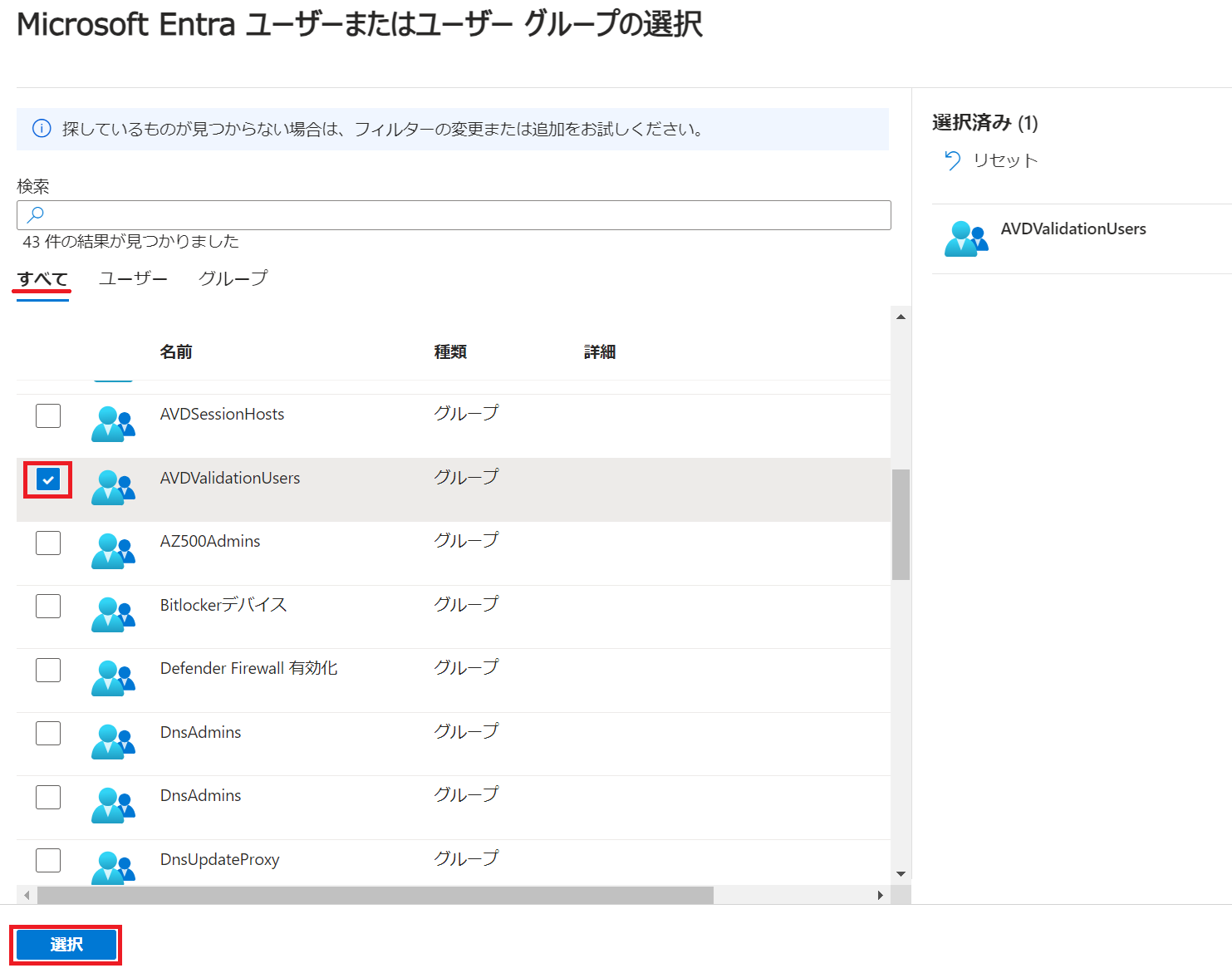Click the AVDValidationUsers icon in selected pane
The image size is (1232, 973).
pyautogui.click(x=966, y=238)
